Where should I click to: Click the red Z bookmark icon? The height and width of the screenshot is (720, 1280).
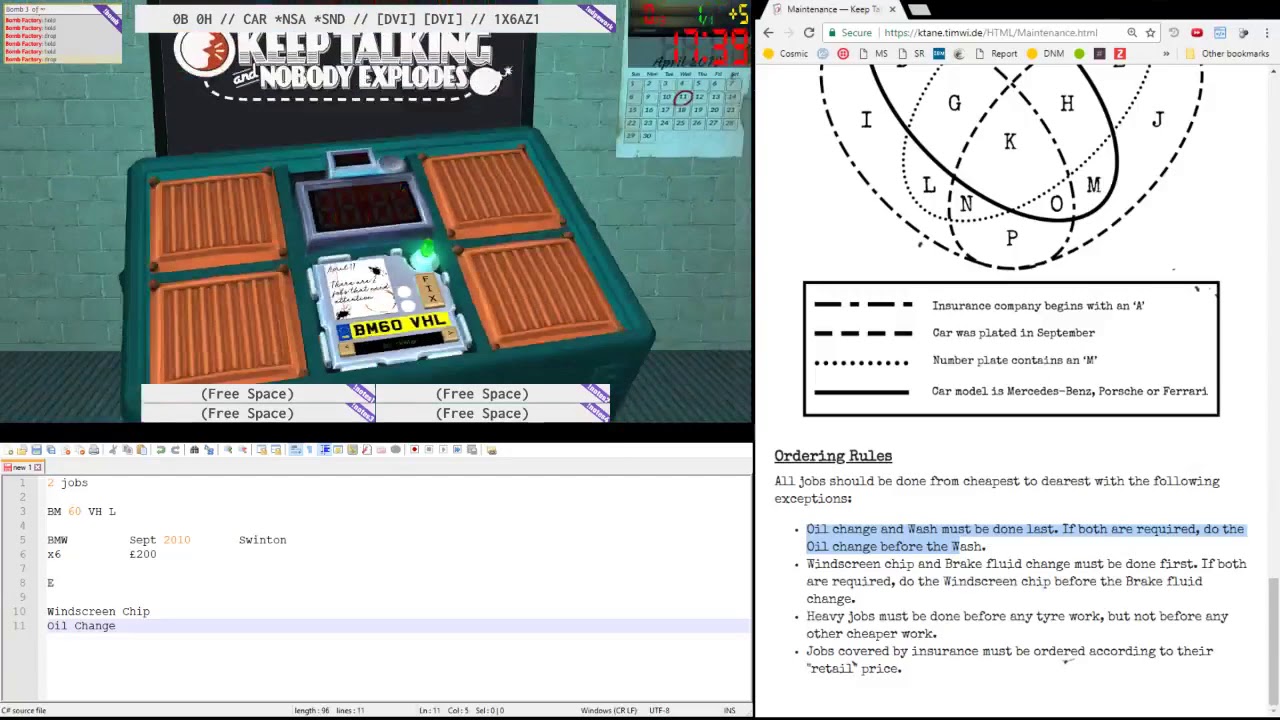pyautogui.click(x=1119, y=53)
